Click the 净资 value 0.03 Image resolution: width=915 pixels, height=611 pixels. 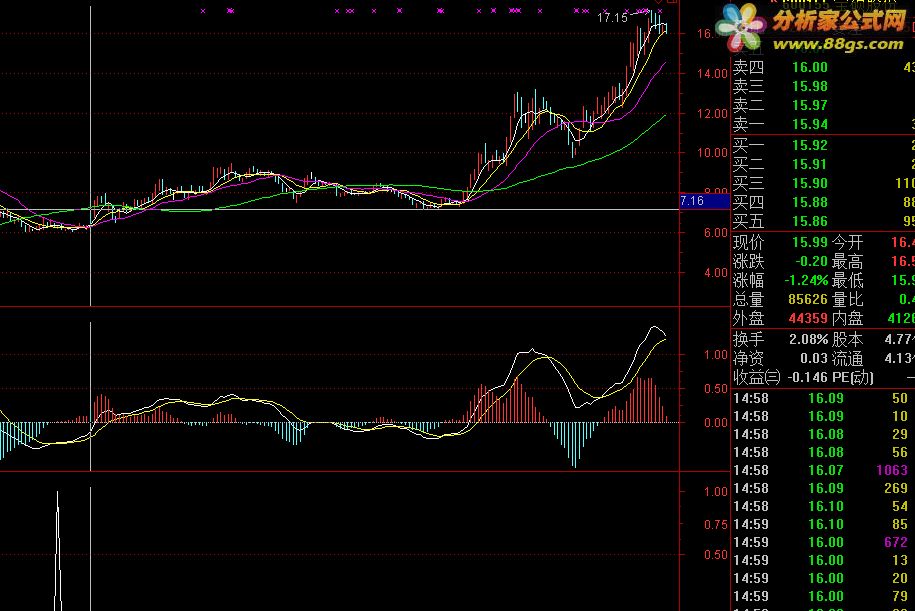(813, 358)
